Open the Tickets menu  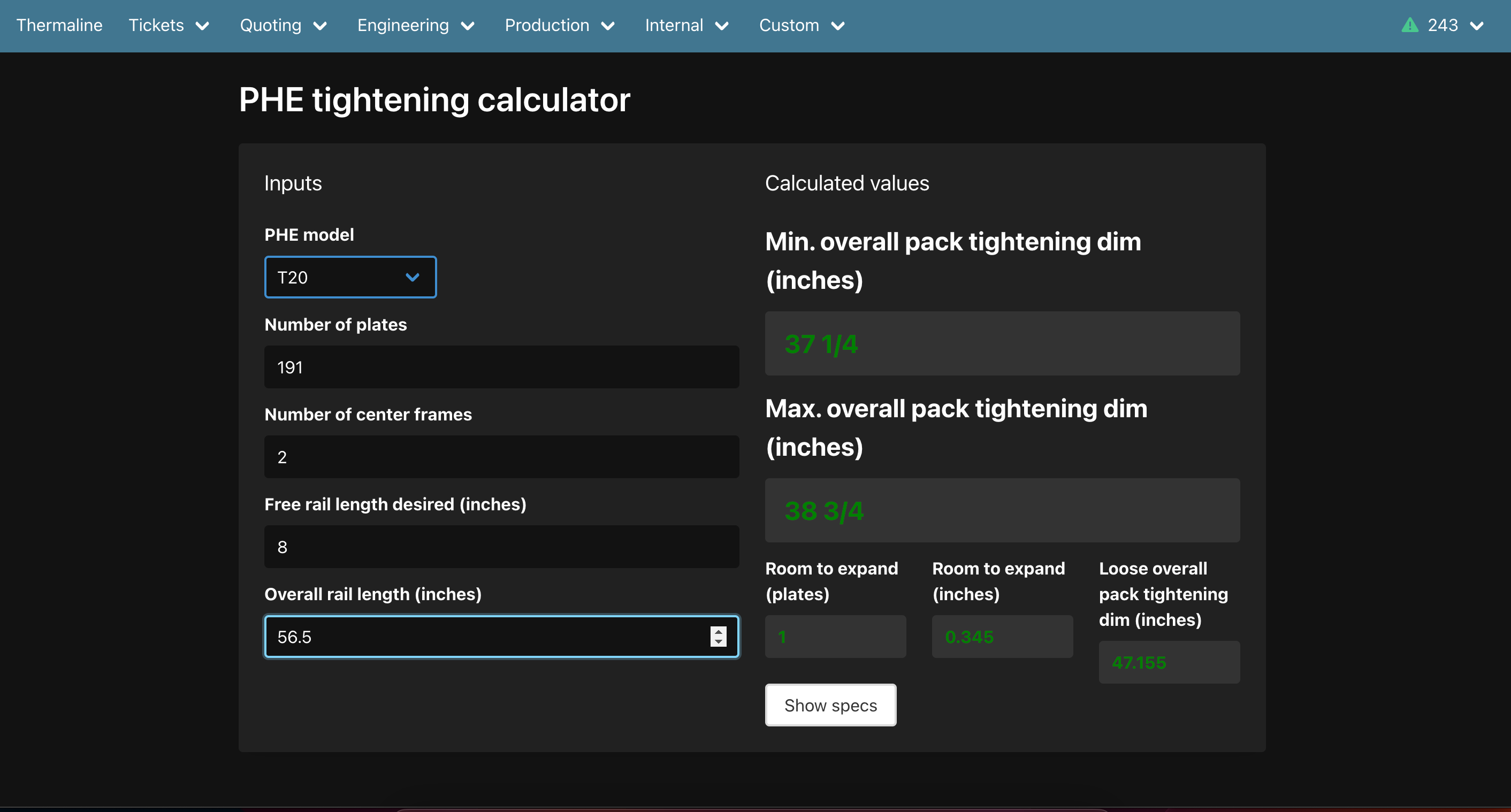point(169,25)
